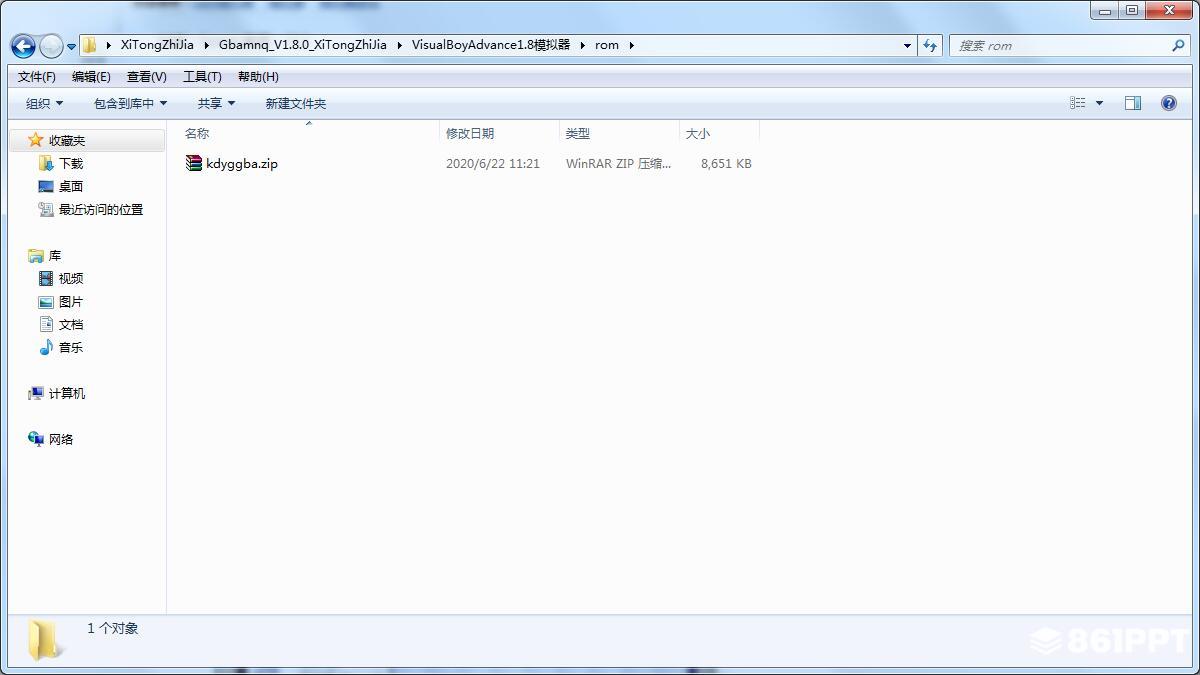This screenshot has height=675, width=1200.
Task: Open the address bar history dropdown
Action: 907,45
